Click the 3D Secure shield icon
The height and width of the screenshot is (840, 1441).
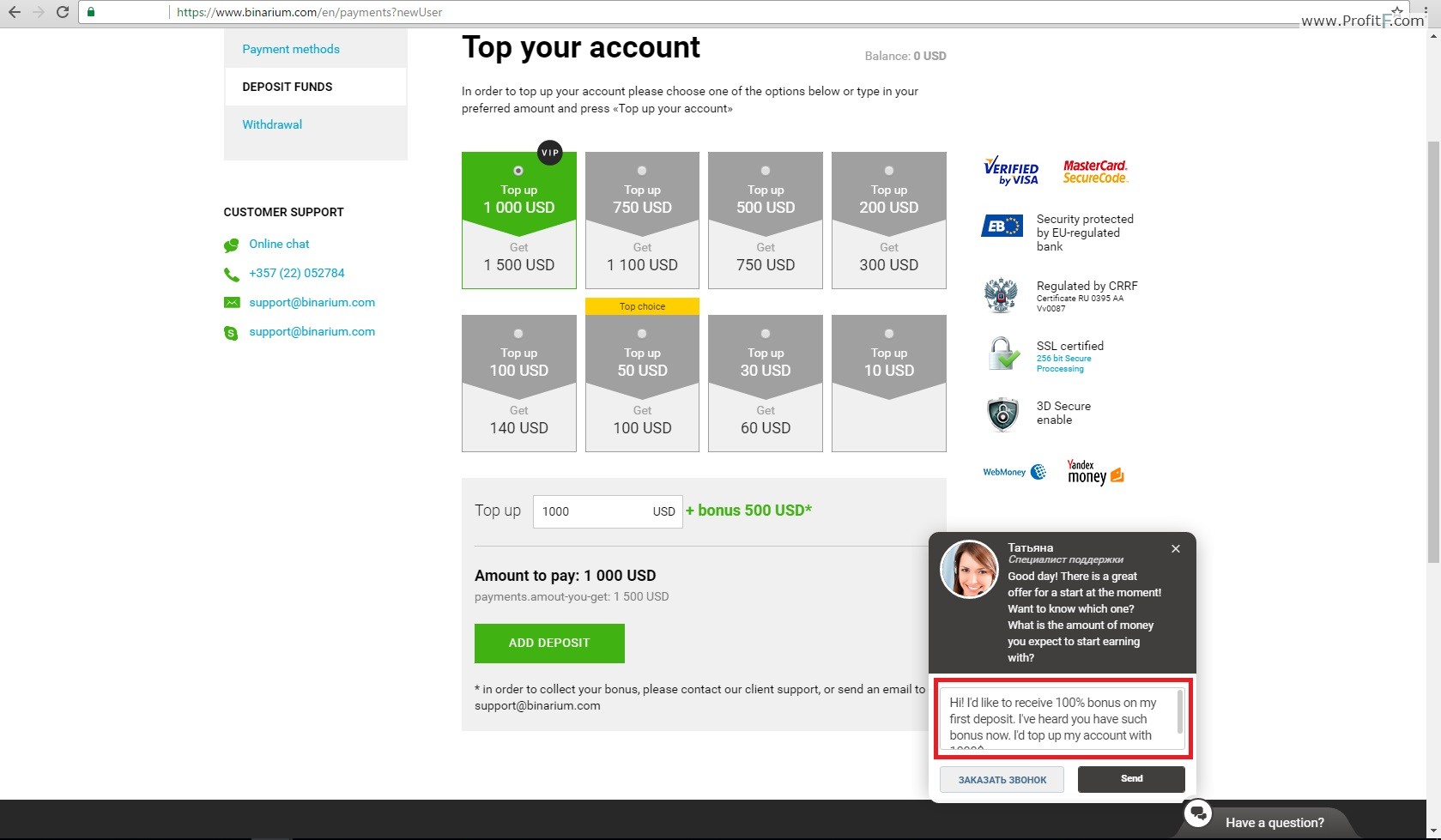[1002, 414]
